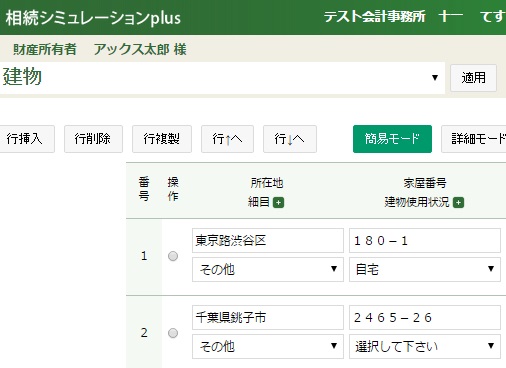The width and height of the screenshot is (506, 368).
Task: Click the 行複製 button
Action: [162, 139]
